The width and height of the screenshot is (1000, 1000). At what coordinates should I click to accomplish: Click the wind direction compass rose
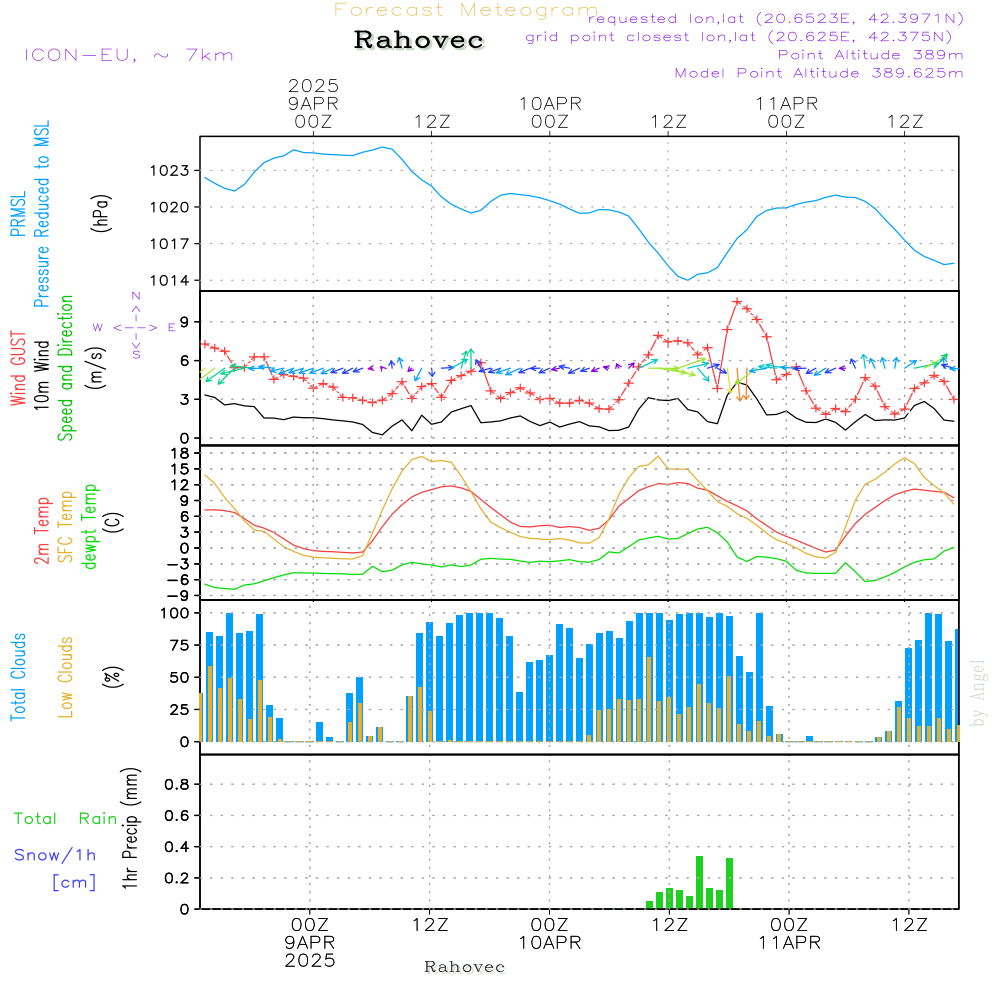coord(136,327)
